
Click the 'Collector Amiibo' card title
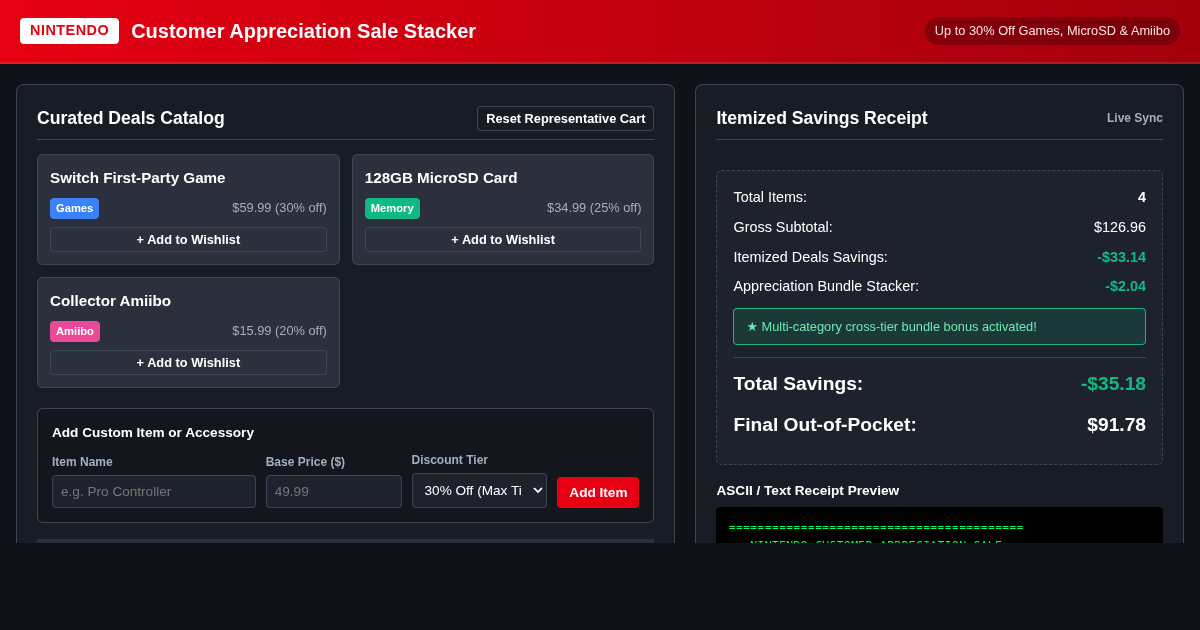[110, 301]
